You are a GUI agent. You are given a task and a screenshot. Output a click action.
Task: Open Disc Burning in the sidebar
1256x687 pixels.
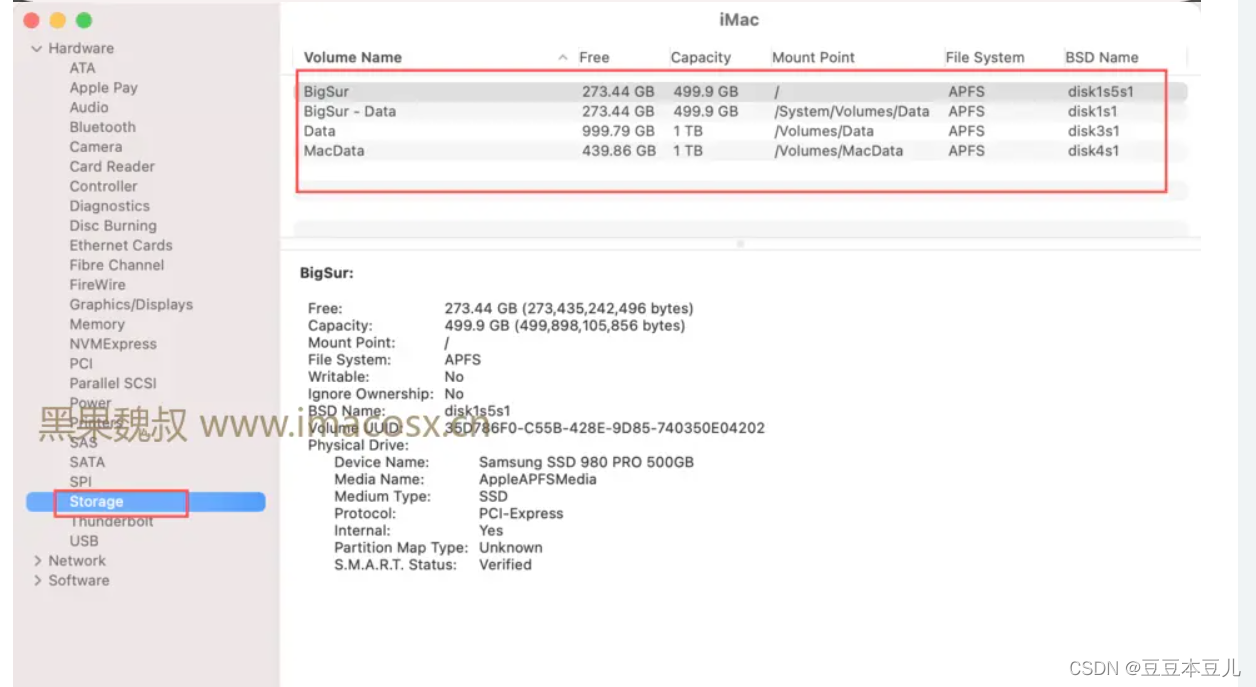(113, 226)
